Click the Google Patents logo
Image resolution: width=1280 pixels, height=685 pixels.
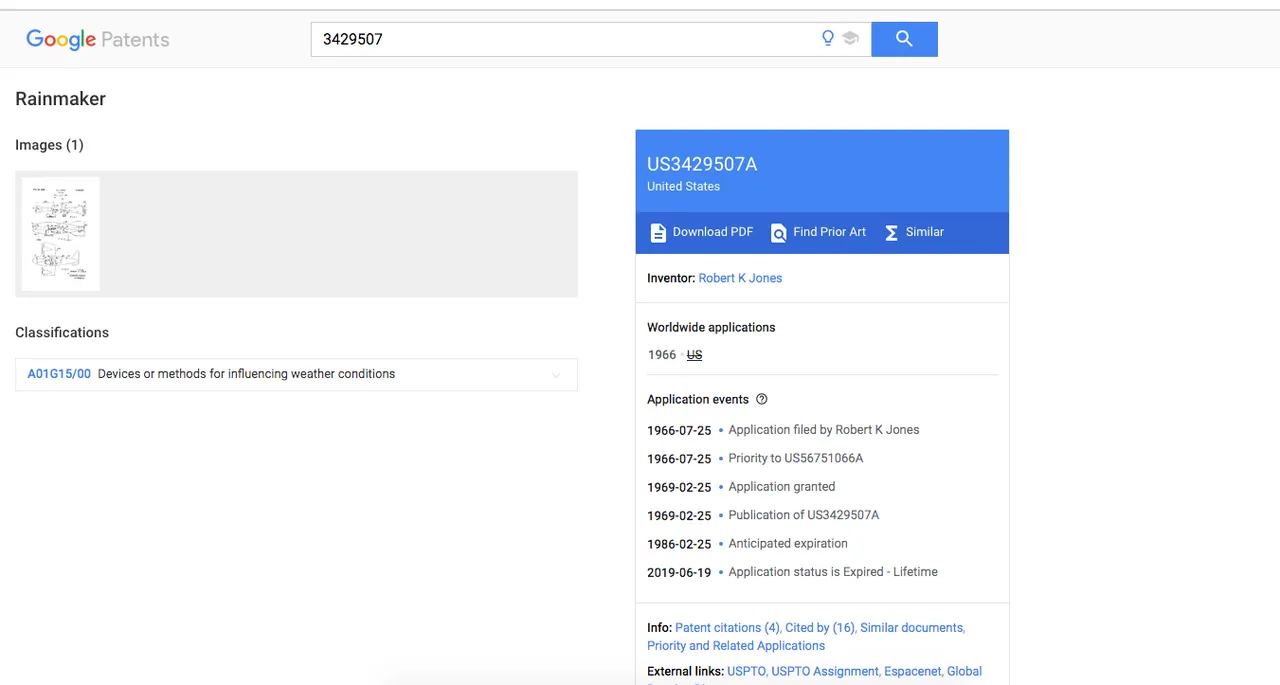[x=97, y=40]
